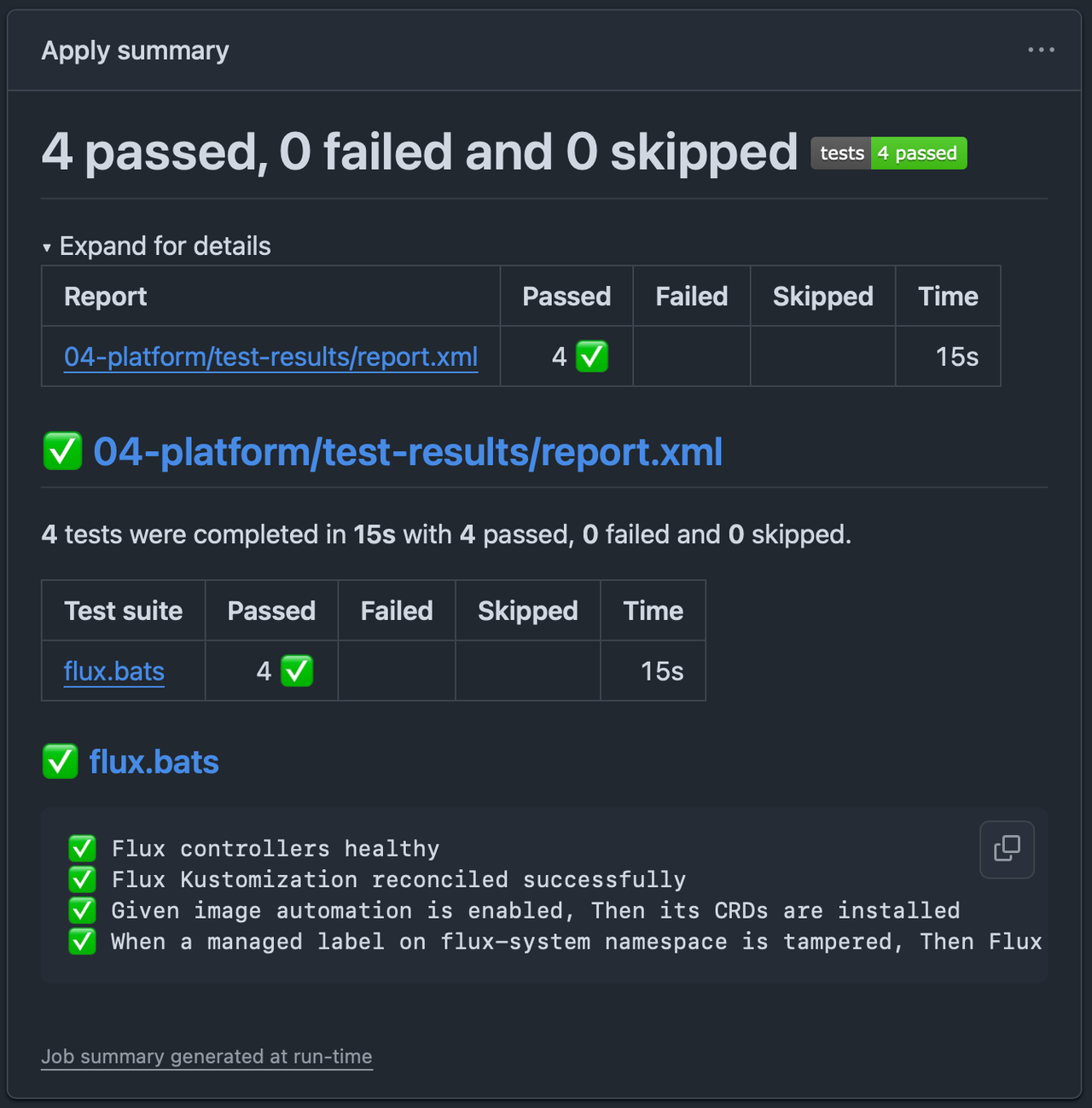Click the checkmark in the report's Passed cell
This screenshot has height=1108, width=1092.
(593, 357)
